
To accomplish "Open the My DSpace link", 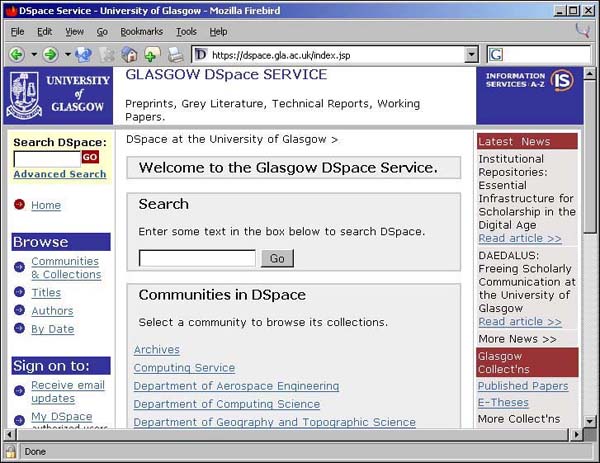I will (62, 416).
